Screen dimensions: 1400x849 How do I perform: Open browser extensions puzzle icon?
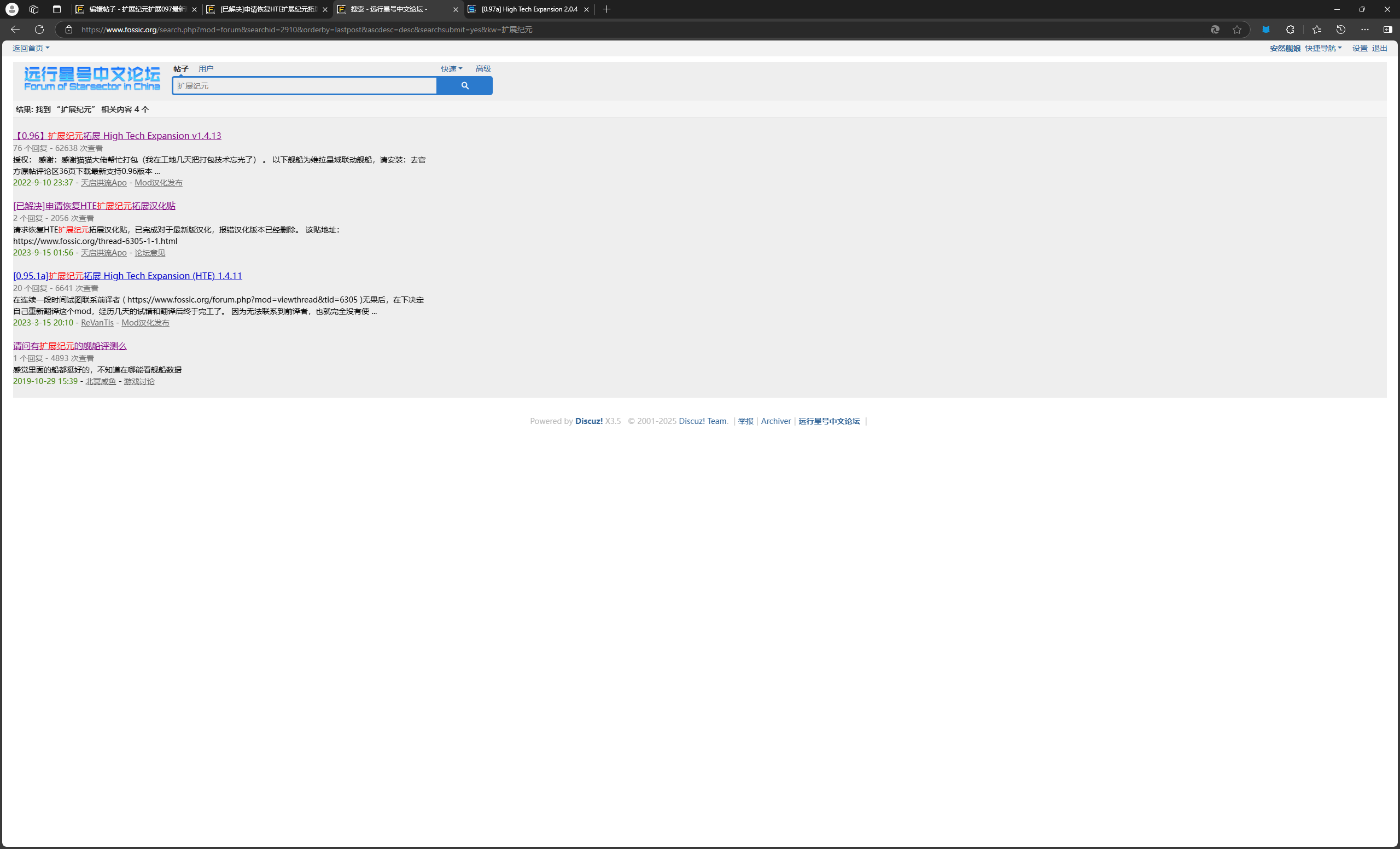tap(1290, 30)
